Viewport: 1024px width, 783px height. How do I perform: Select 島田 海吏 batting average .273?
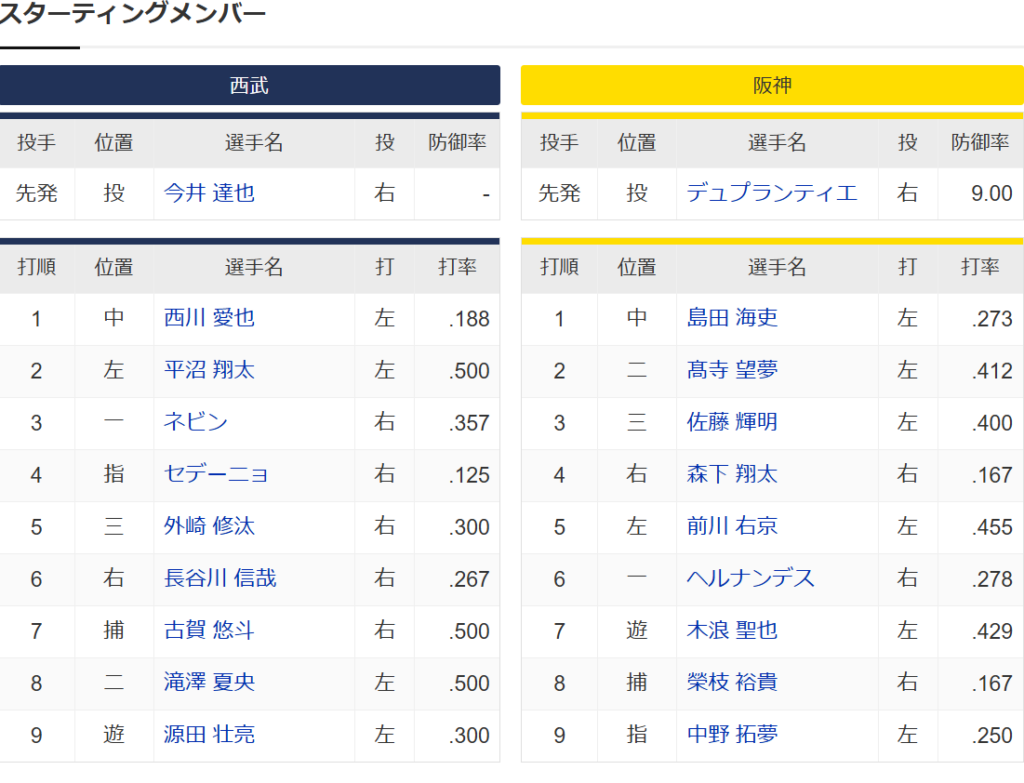click(992, 319)
